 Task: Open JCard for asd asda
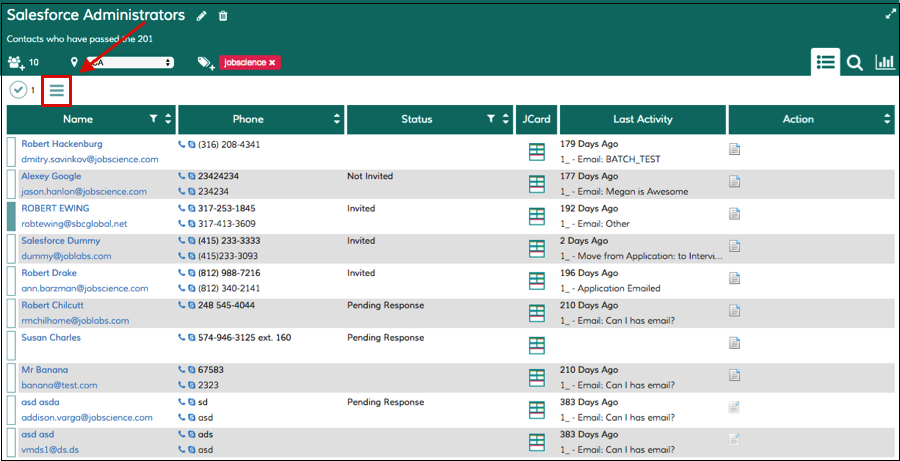pos(536,410)
